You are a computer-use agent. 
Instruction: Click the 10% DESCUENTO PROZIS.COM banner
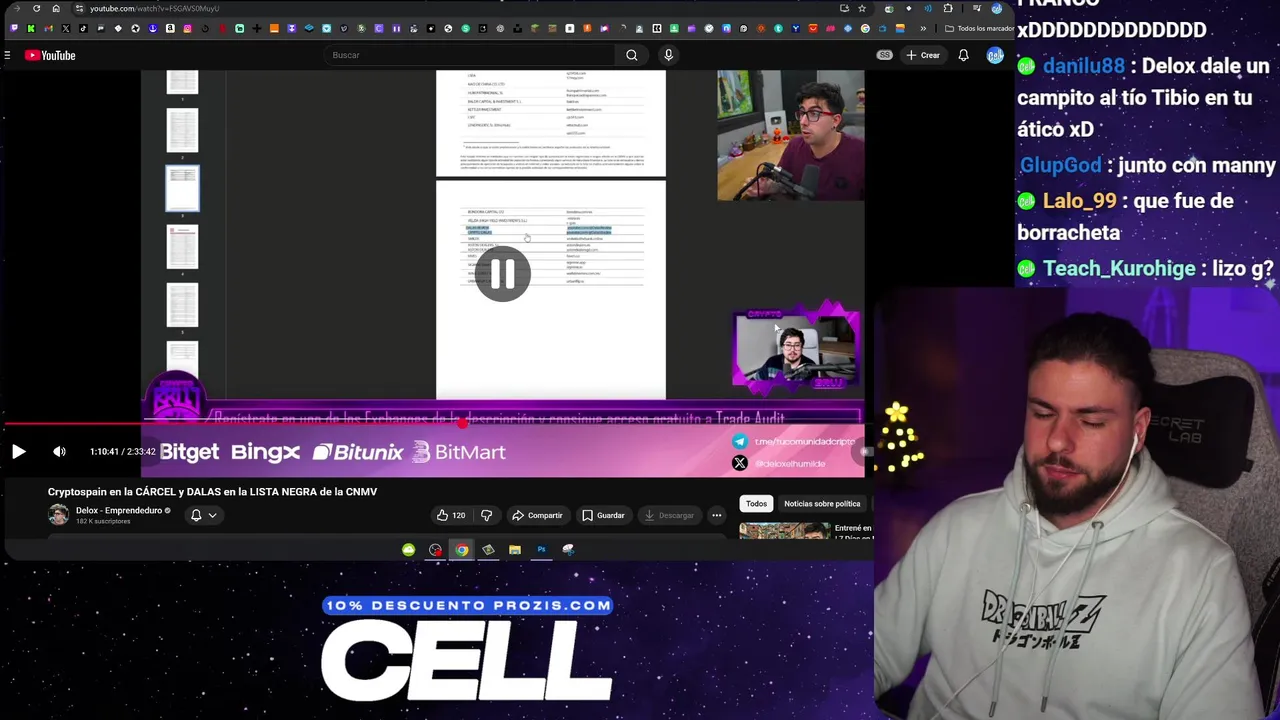[468, 605]
